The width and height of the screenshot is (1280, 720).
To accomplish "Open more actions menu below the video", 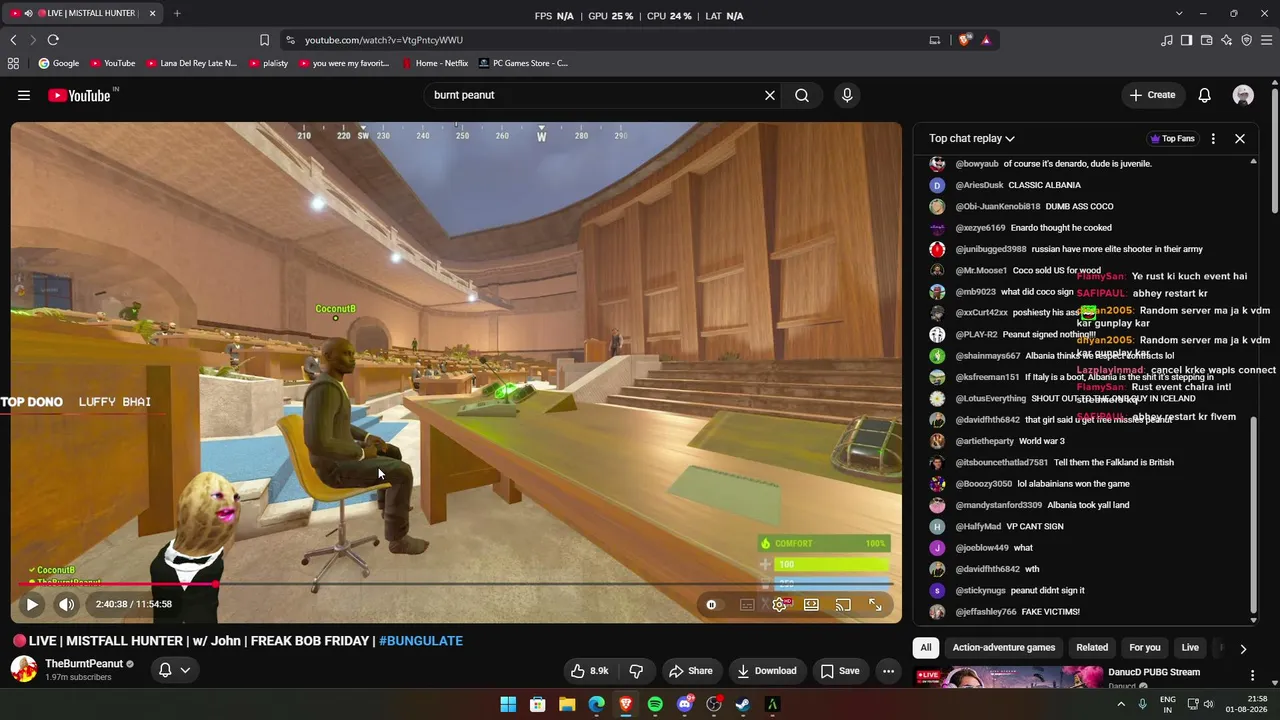I will click(888, 671).
